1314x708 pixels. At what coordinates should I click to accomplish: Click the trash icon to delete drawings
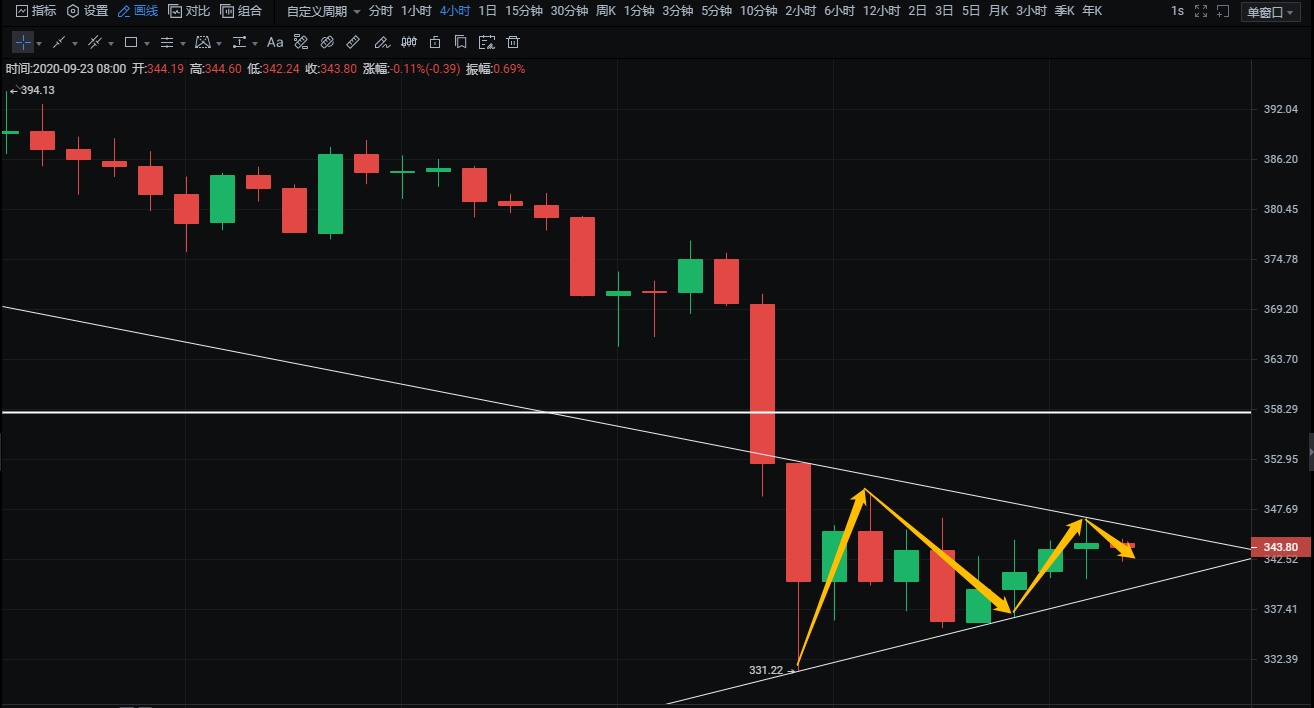(513, 43)
